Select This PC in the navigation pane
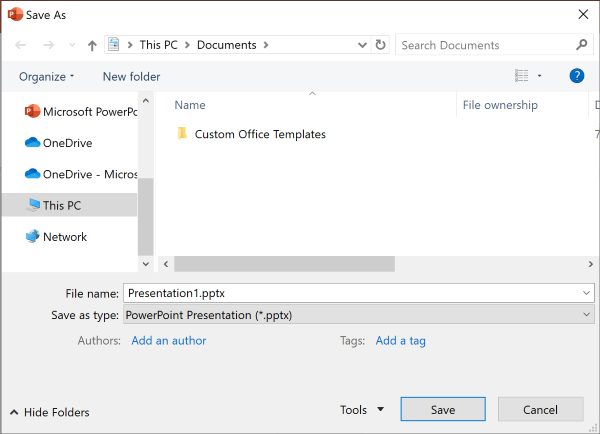Viewport: 600px width, 434px height. 61,205
